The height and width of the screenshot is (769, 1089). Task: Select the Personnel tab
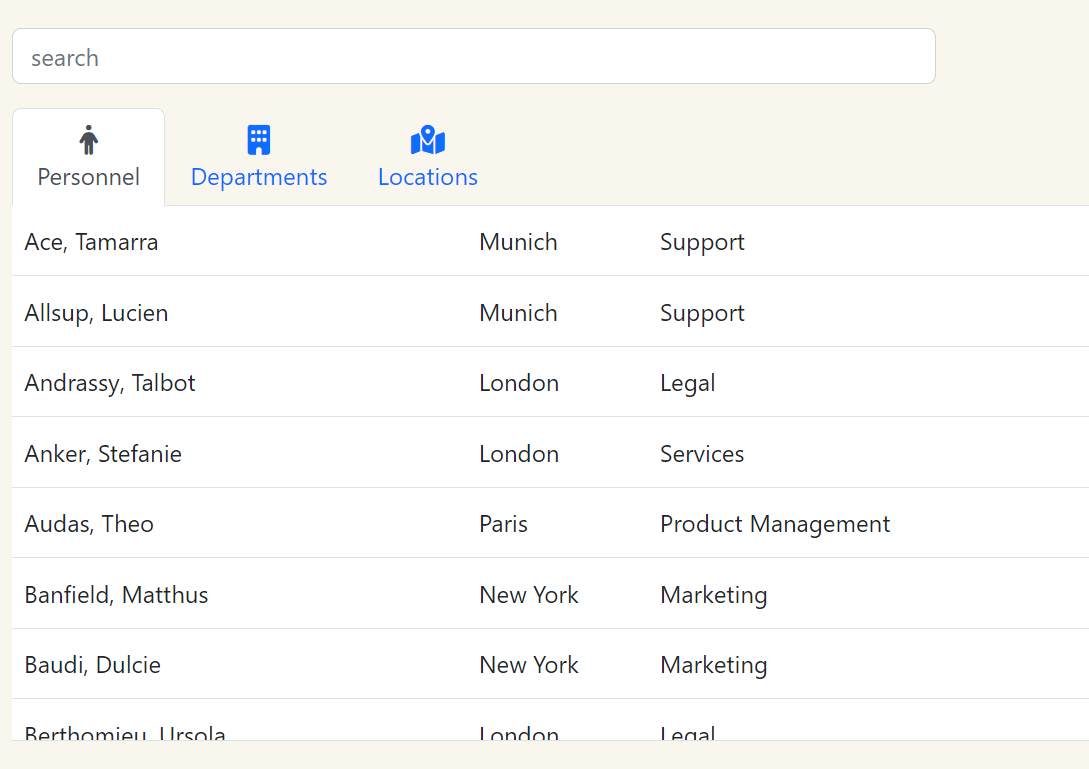(x=88, y=177)
